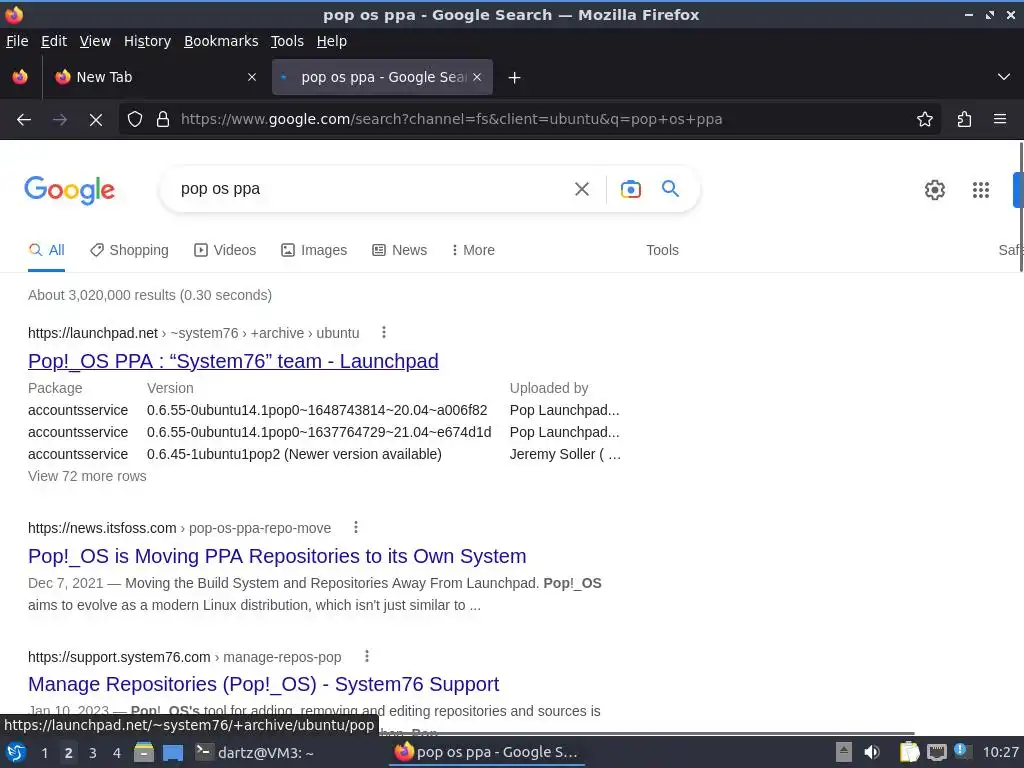Open options for the launchpad.net result
The height and width of the screenshot is (768, 1024).
click(384, 332)
